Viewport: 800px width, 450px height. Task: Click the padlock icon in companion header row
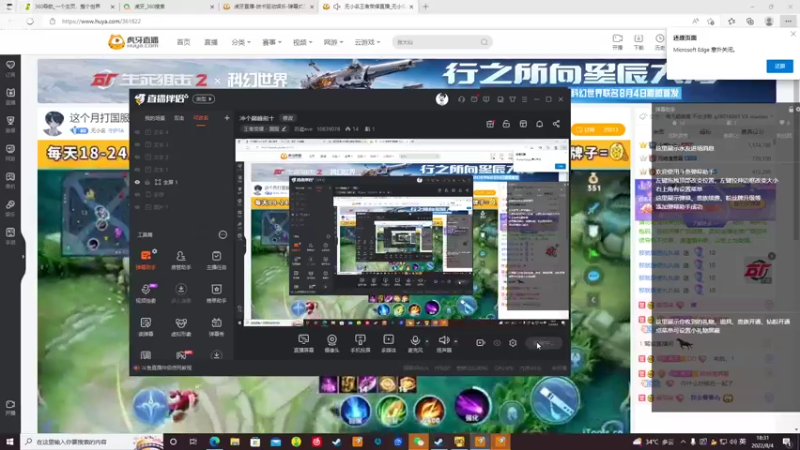506,124
